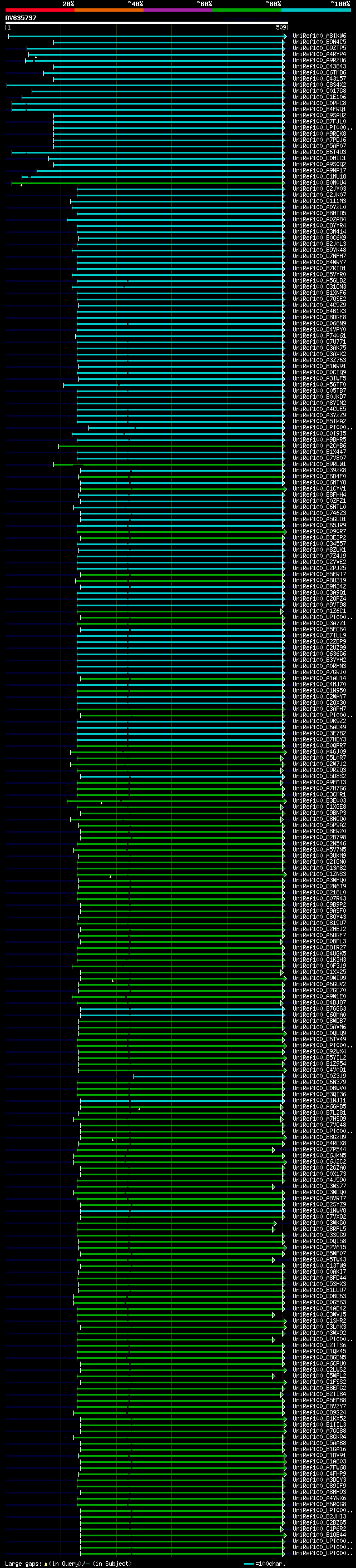356x1568 pixels.
Task: Click the UniRef100_A7H7G6 hit name
Action: (319, 789)
